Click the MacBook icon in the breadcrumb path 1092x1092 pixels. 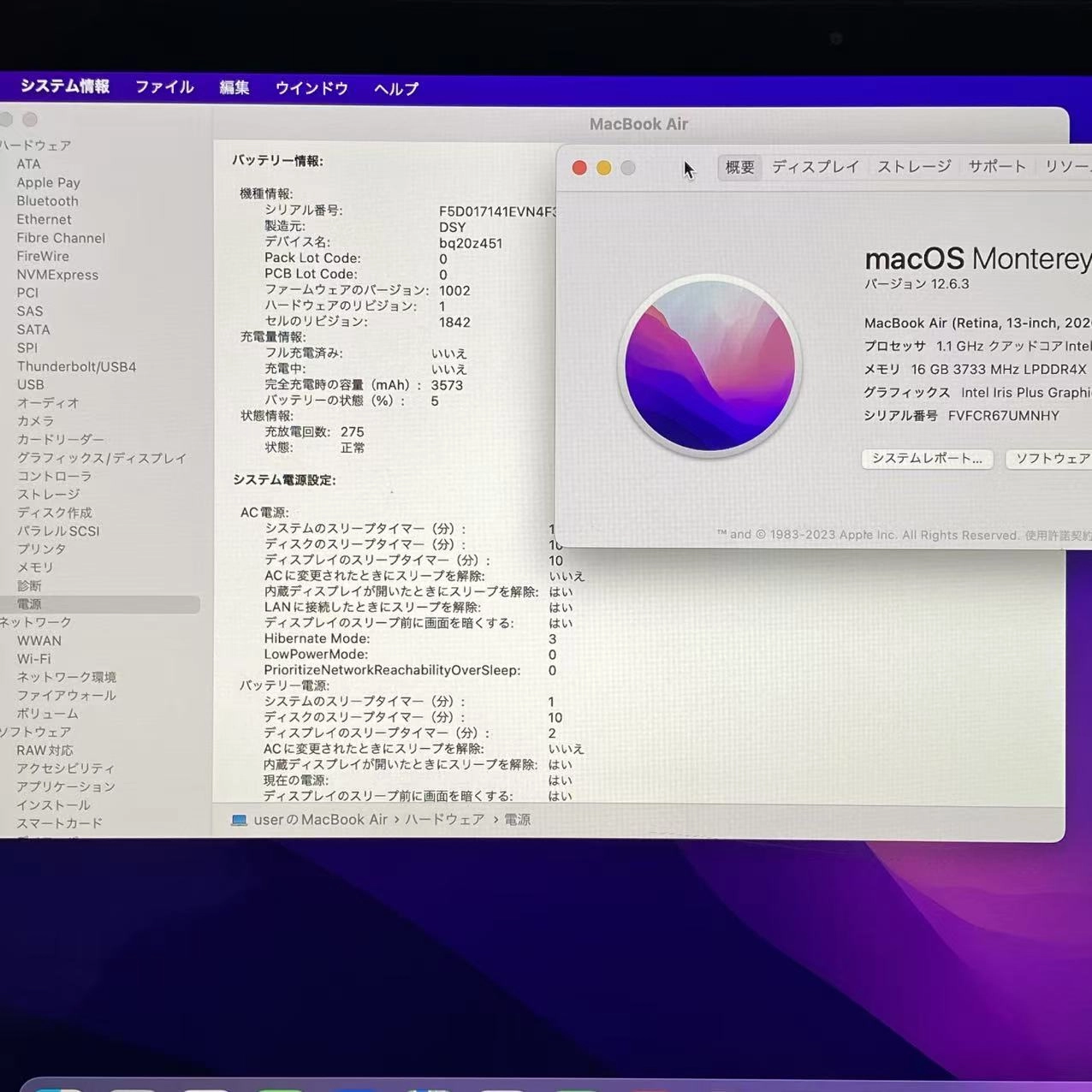[240, 819]
